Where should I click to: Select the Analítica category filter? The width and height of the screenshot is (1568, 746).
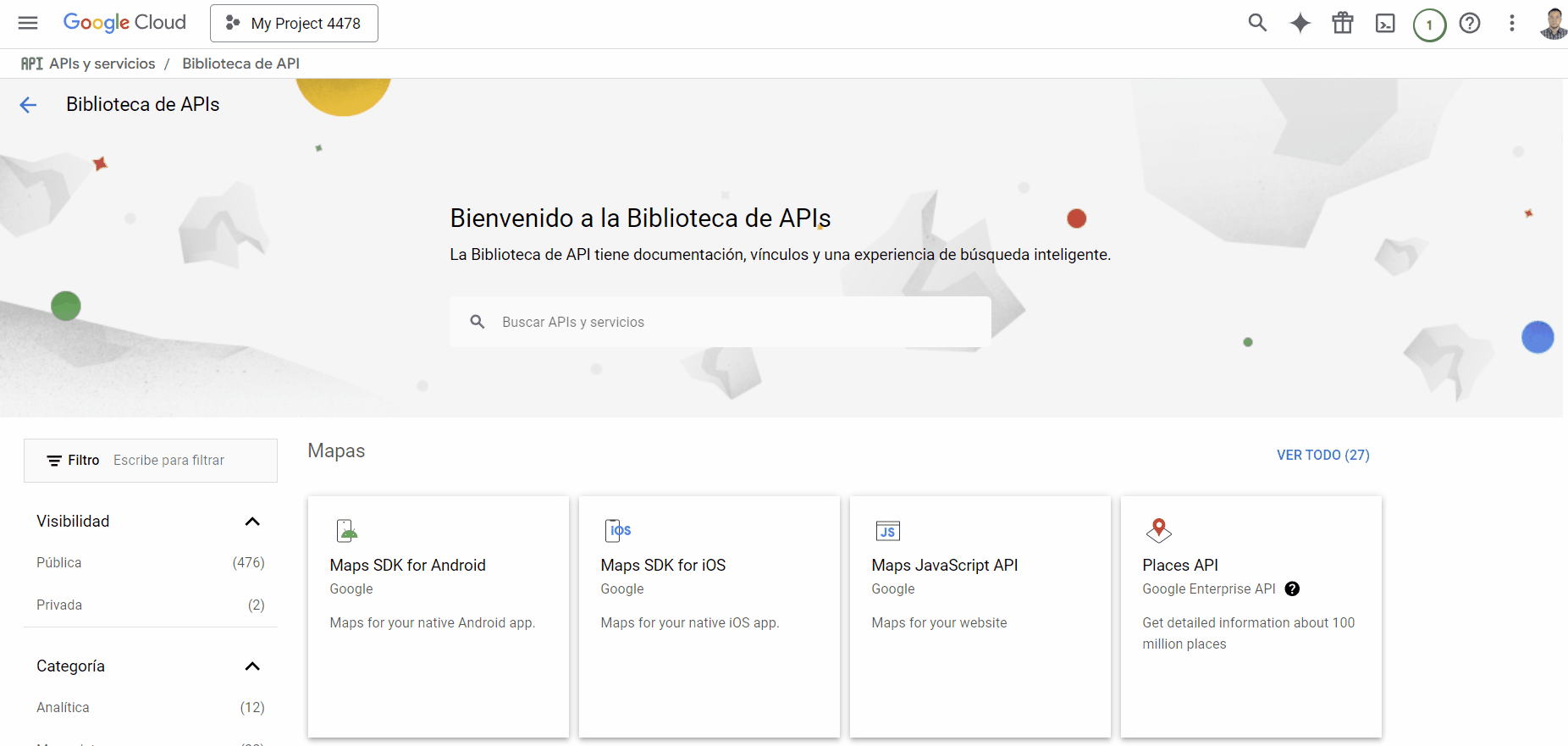(x=63, y=708)
